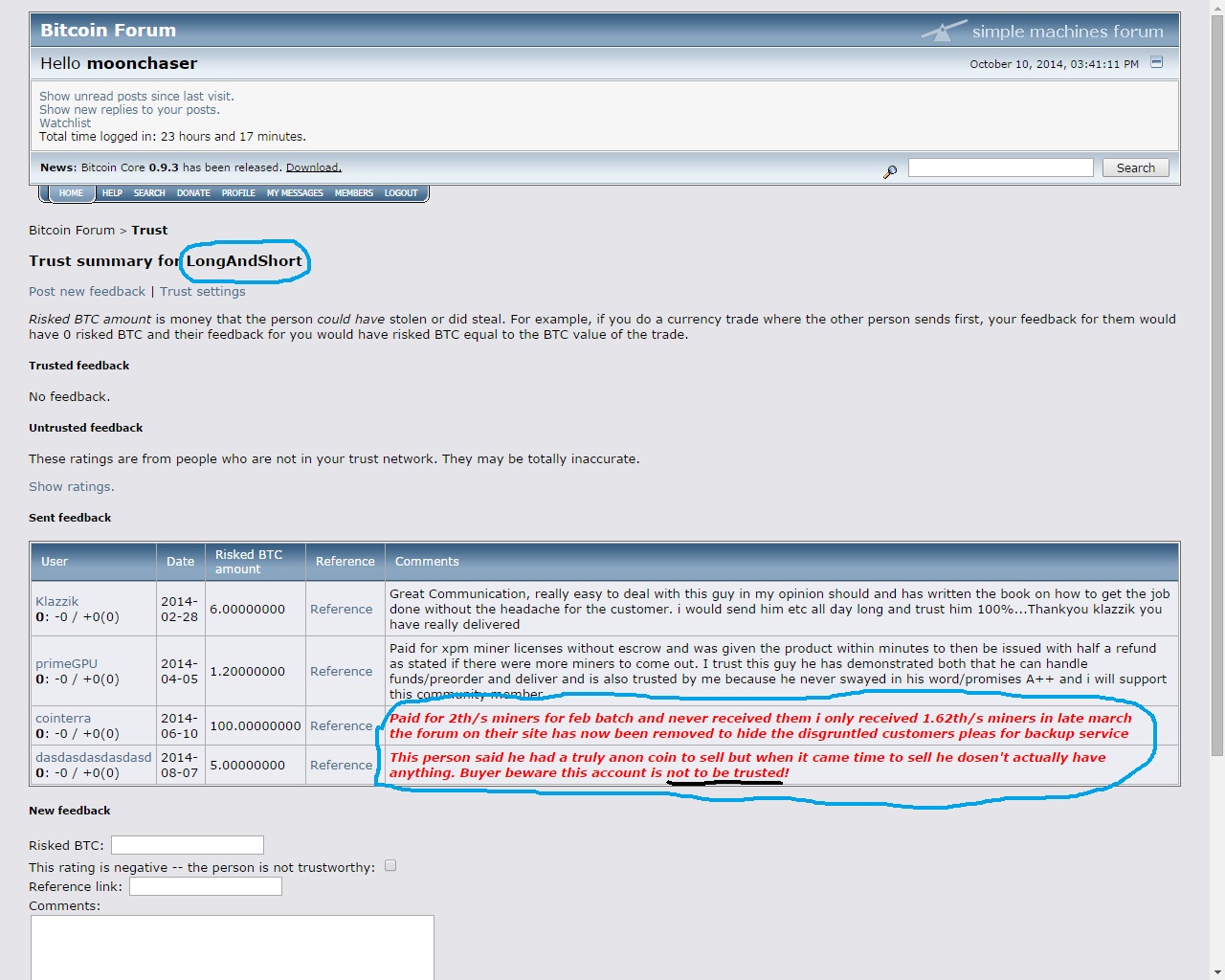This screenshot has height=980, width=1225.
Task: Open the SEARCH menu tab
Action: point(149,193)
